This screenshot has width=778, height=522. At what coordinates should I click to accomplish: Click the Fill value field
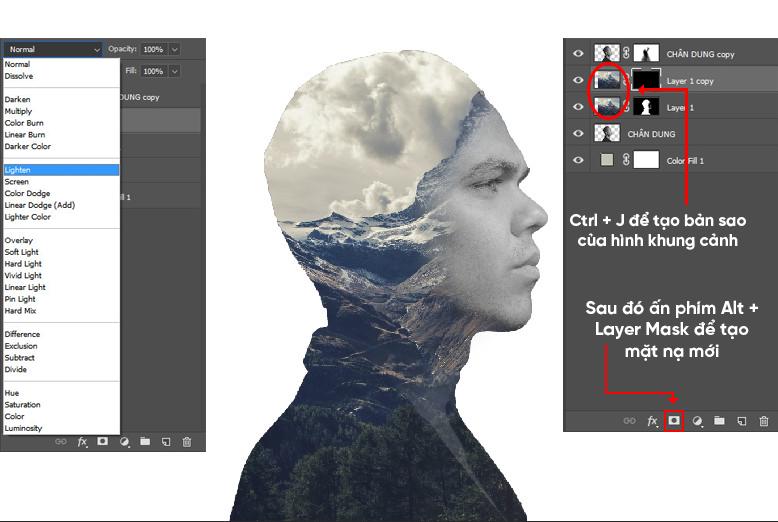pyautogui.click(x=155, y=71)
